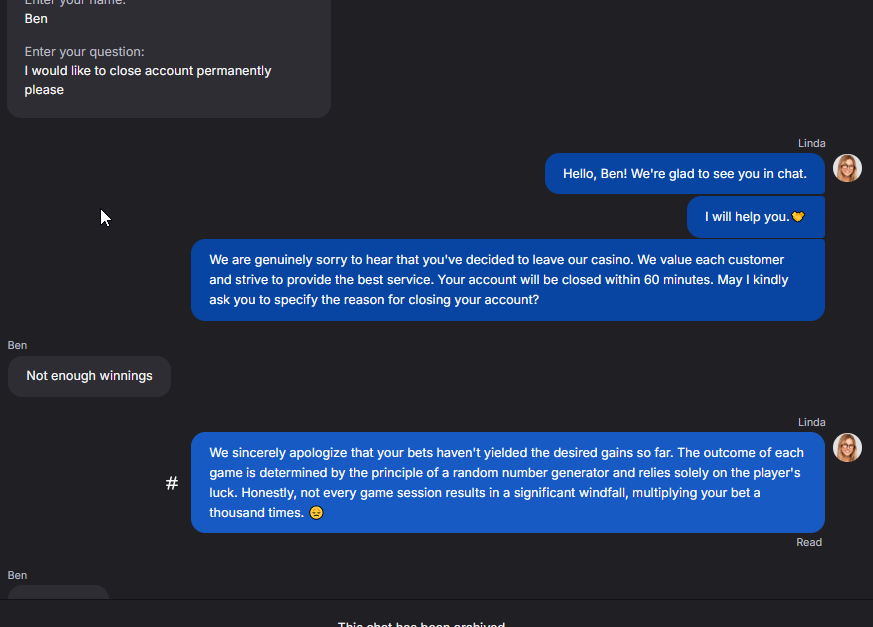Click the 'This chat has been archived' notice
873x627 pixels.
[x=421, y=624]
